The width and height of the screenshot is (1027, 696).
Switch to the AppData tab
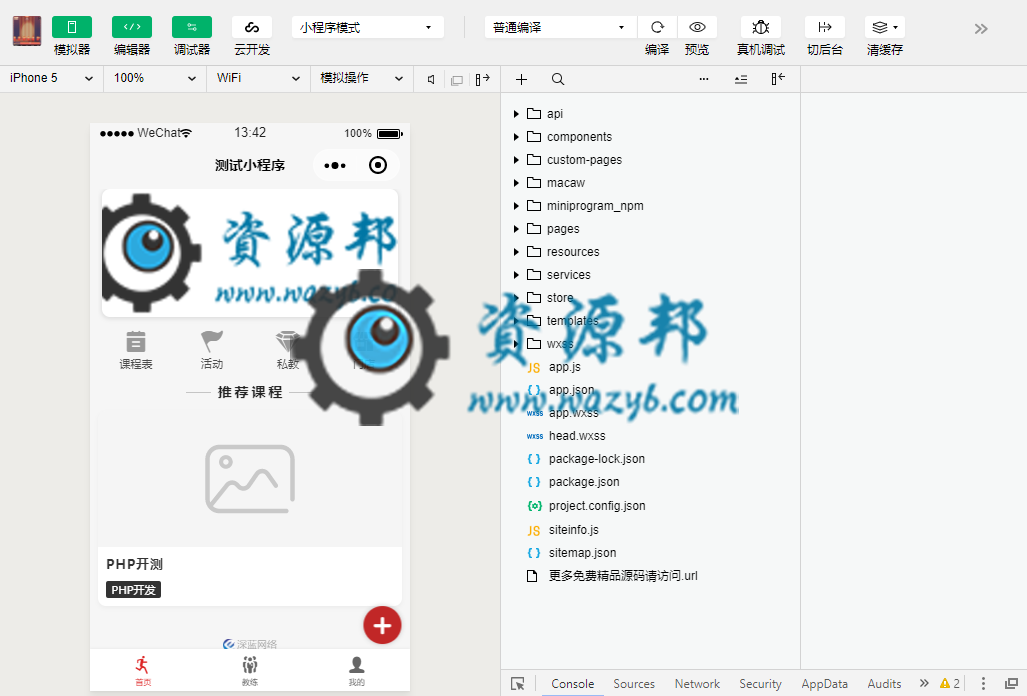click(825, 684)
